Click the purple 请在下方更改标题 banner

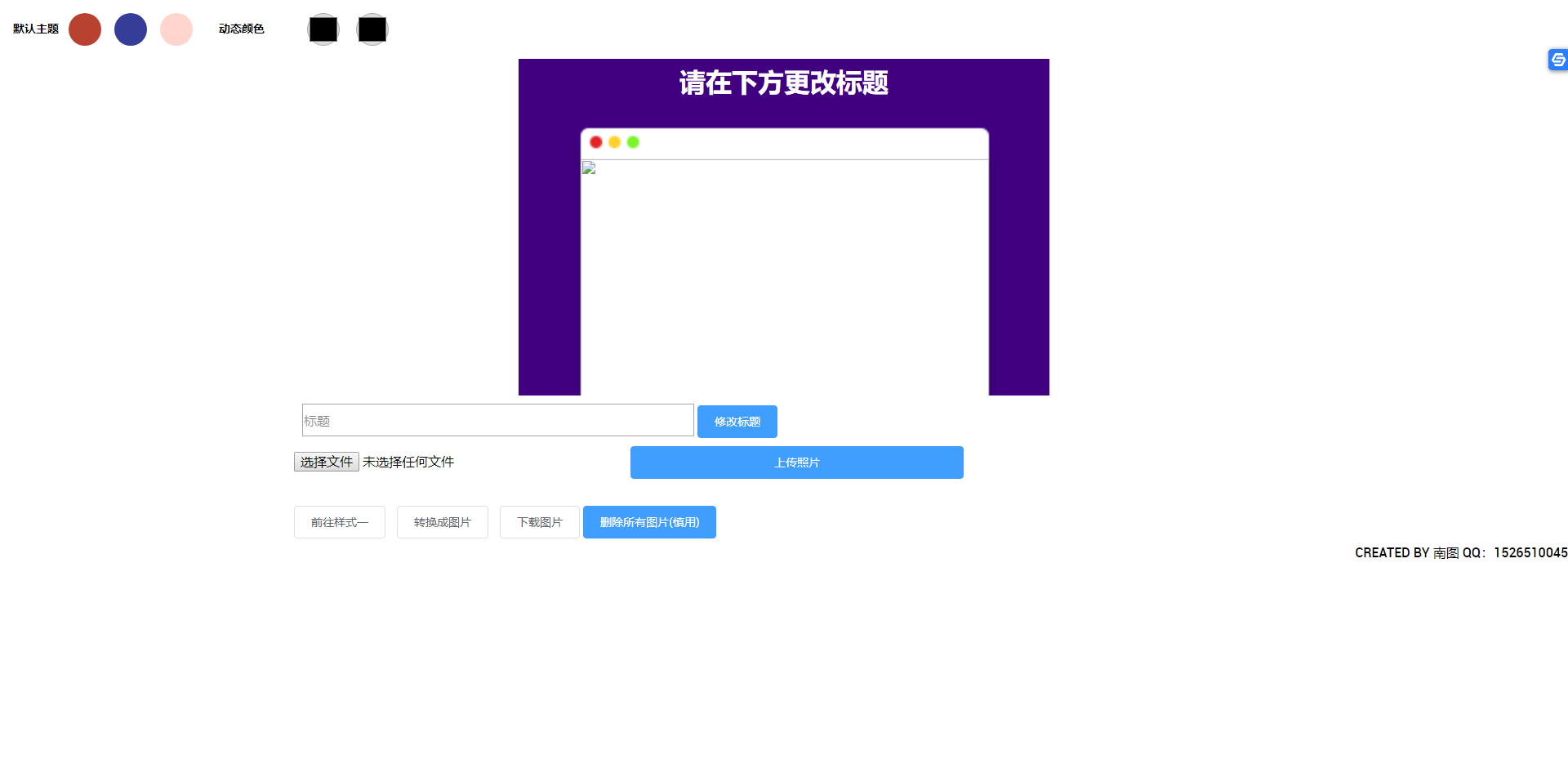pos(783,84)
